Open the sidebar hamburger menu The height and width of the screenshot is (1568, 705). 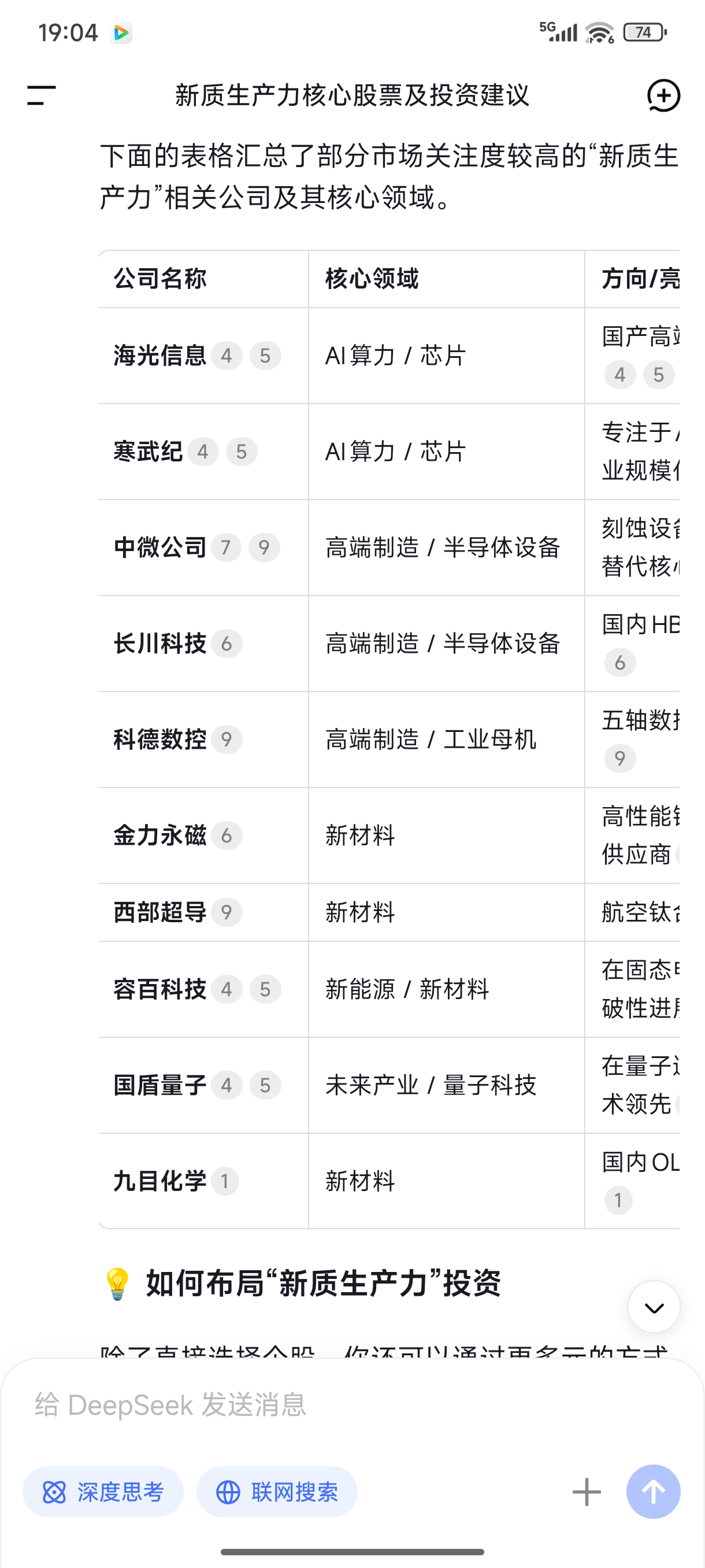point(42,95)
